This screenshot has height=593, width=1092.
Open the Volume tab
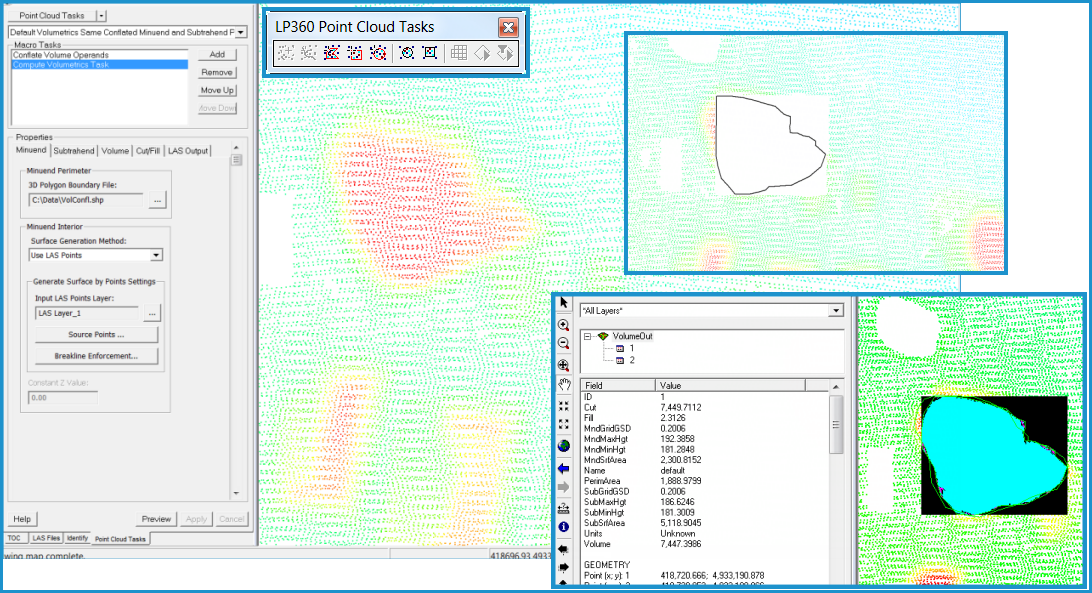click(x=115, y=151)
